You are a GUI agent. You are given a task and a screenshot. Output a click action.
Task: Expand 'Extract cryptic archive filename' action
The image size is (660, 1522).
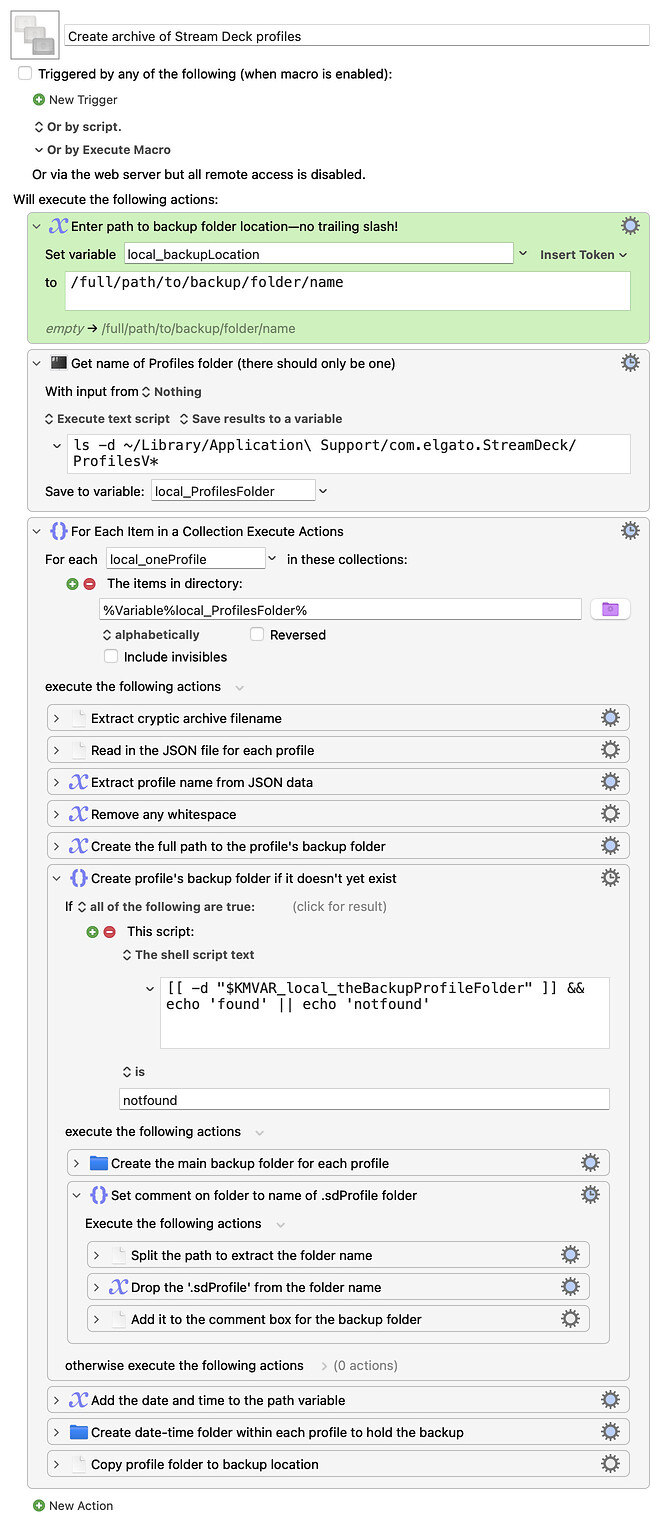(x=57, y=718)
